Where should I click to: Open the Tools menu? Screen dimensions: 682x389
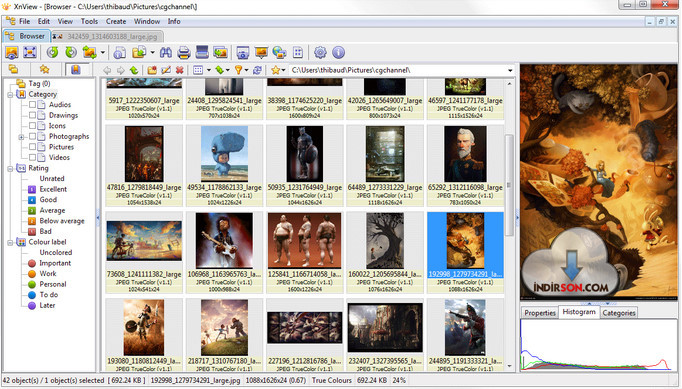tap(89, 21)
